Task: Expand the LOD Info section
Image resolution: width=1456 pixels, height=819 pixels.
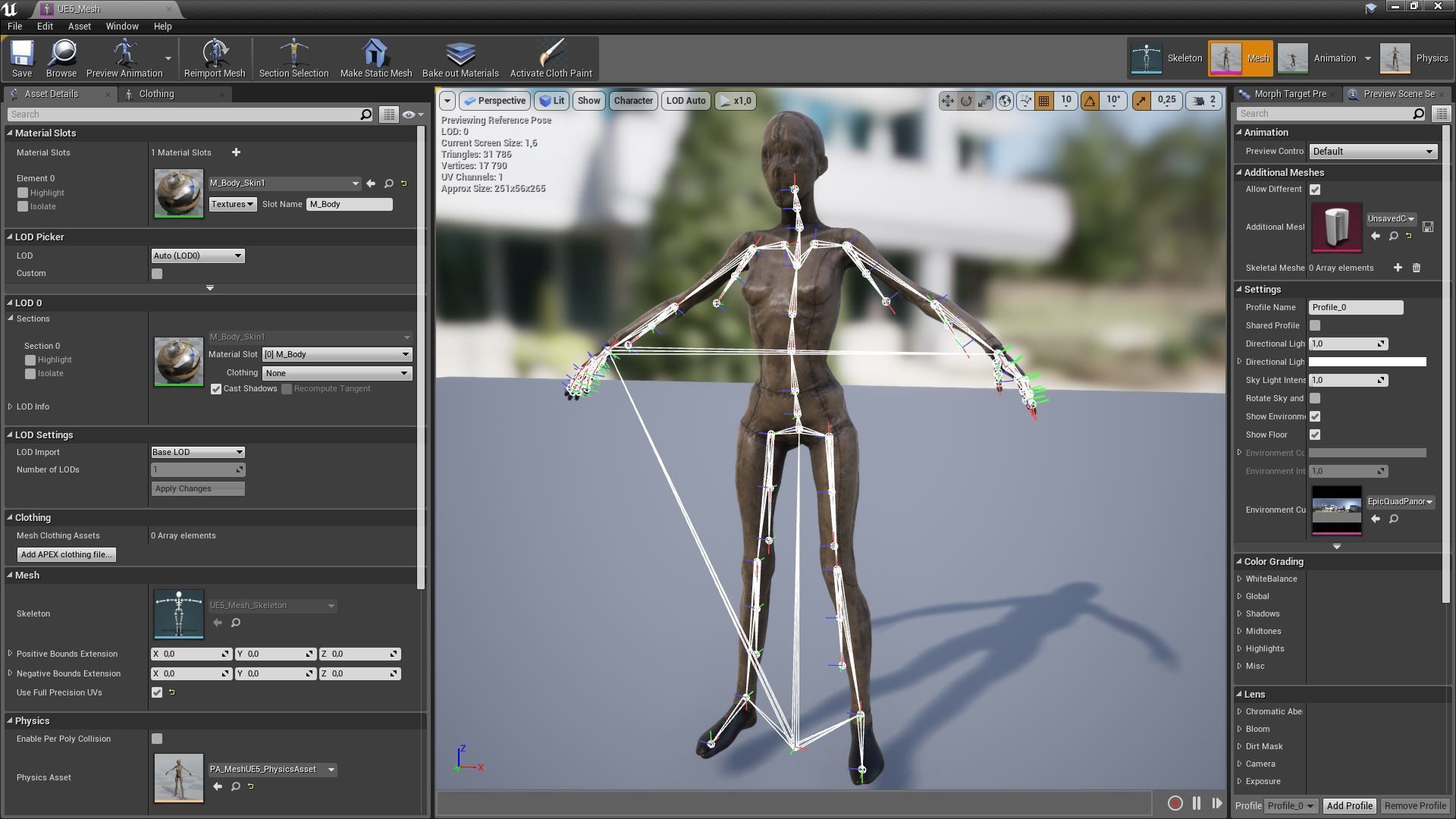Action: point(11,406)
